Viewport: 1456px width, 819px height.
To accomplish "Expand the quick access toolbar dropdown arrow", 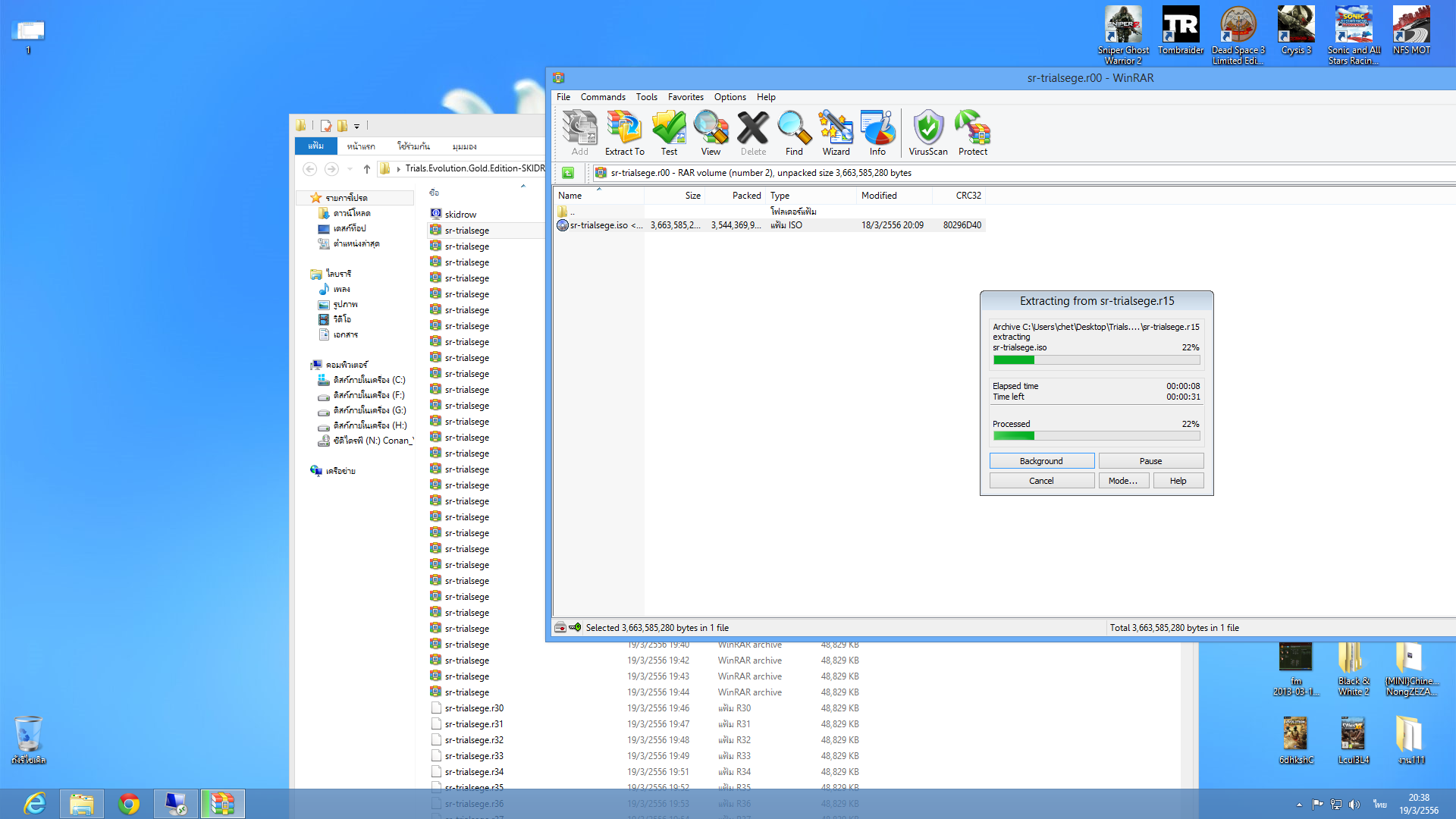I will [x=356, y=127].
